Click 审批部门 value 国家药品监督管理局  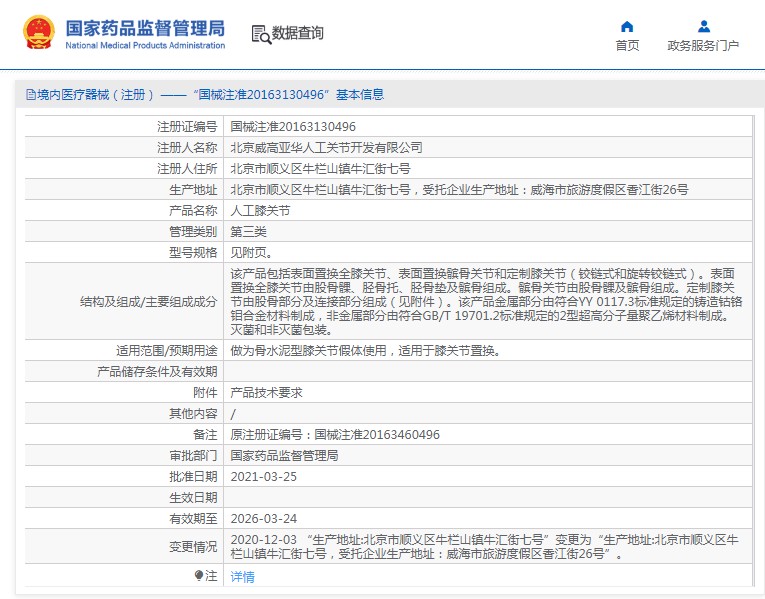(284, 456)
